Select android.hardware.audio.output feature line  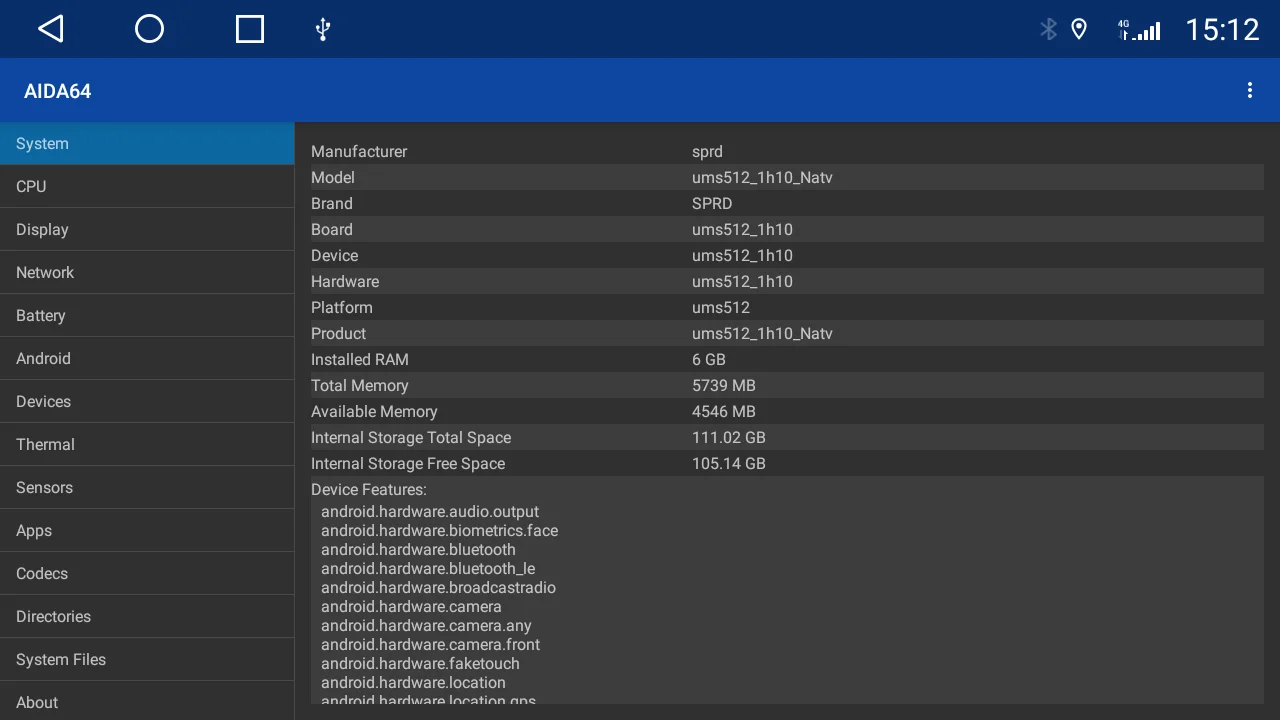[430, 512]
